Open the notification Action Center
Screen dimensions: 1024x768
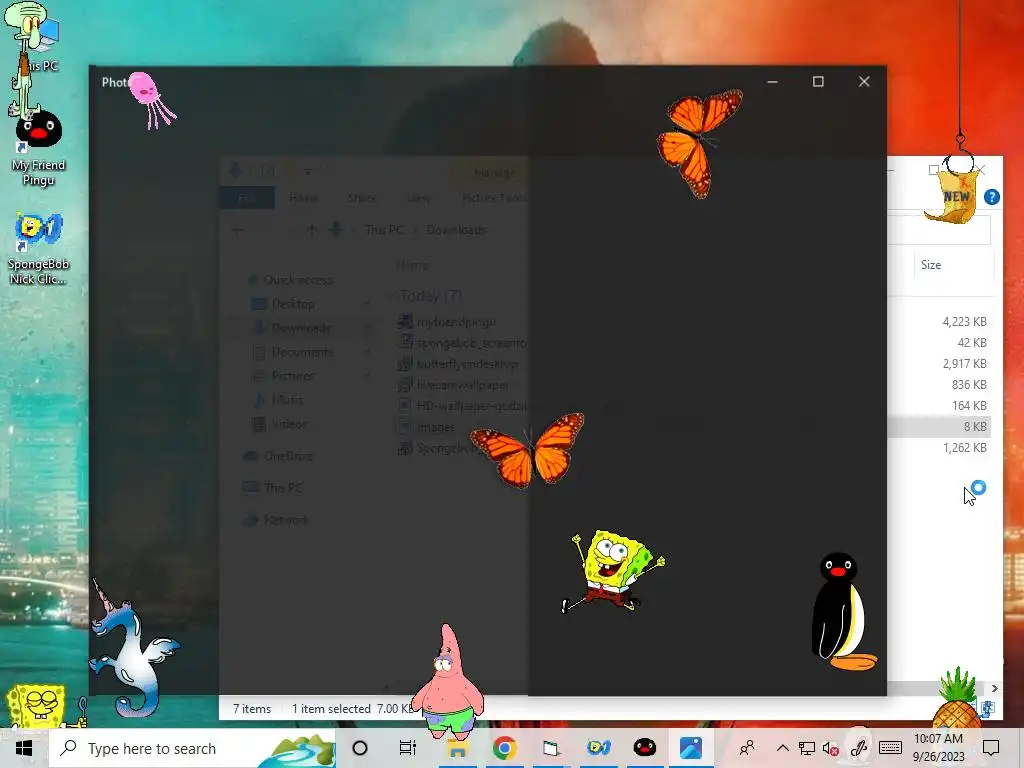[991, 748]
